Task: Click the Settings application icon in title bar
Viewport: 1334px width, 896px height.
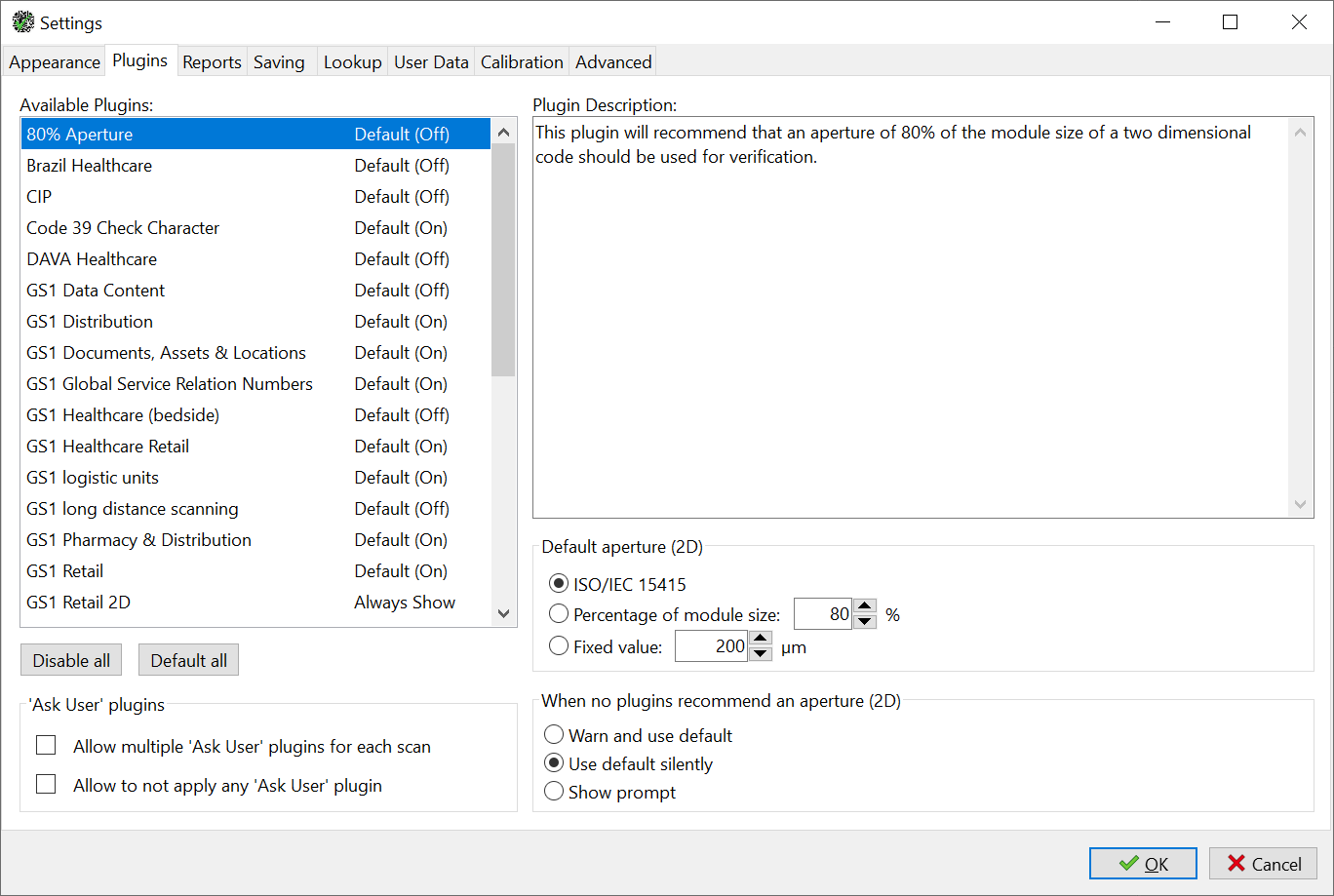Action: coord(21,21)
